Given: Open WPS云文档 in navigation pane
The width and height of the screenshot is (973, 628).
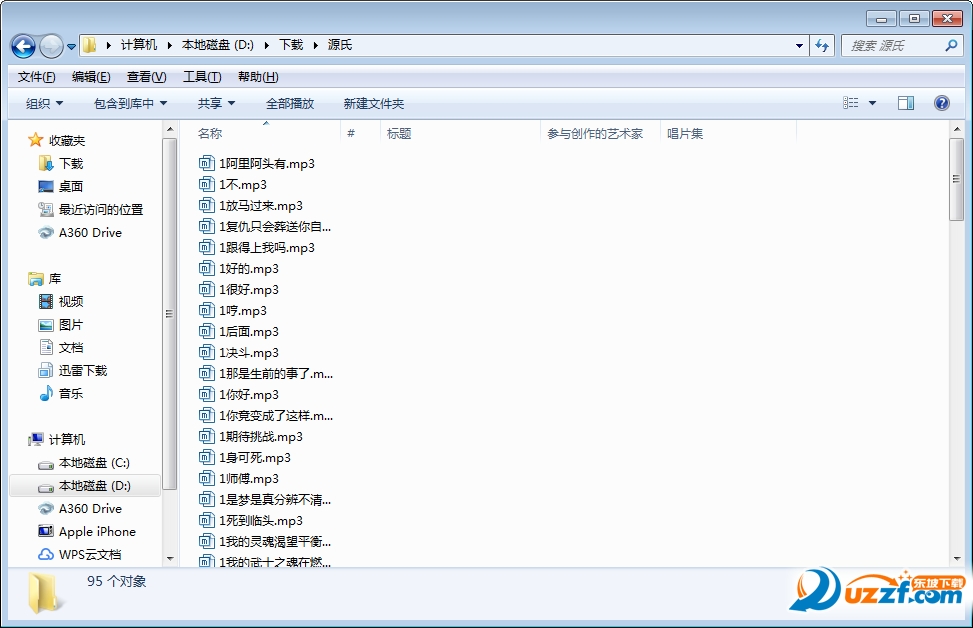Looking at the screenshot, I should tap(46, 555).
